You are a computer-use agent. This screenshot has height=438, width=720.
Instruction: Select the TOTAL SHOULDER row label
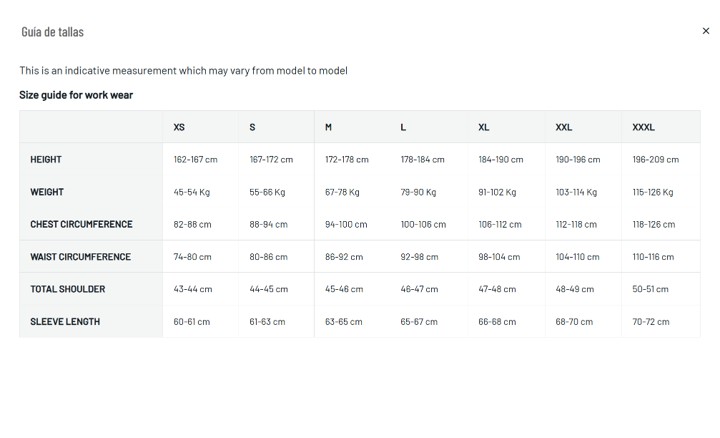pos(68,289)
